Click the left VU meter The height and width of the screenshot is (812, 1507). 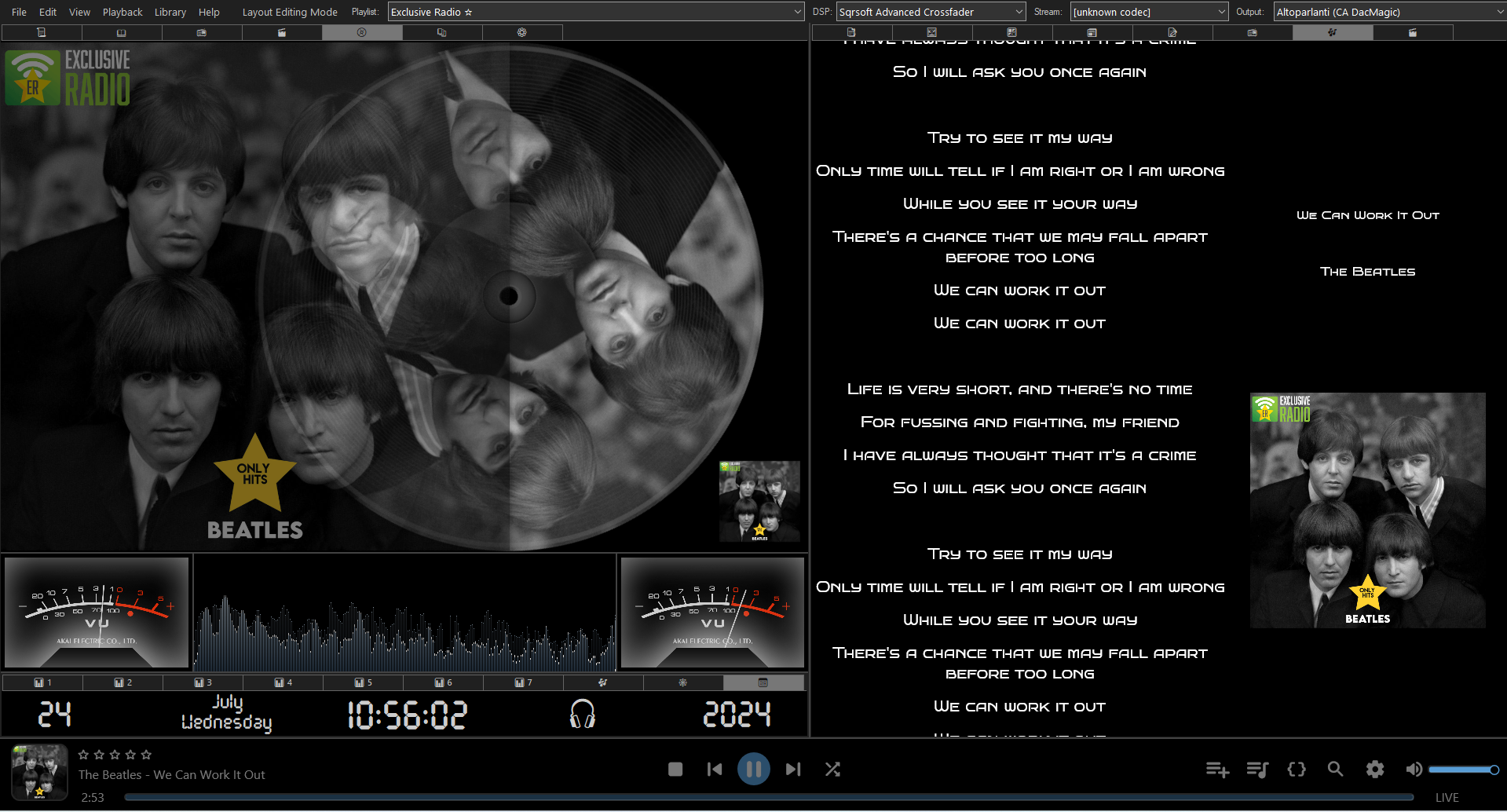pos(97,613)
